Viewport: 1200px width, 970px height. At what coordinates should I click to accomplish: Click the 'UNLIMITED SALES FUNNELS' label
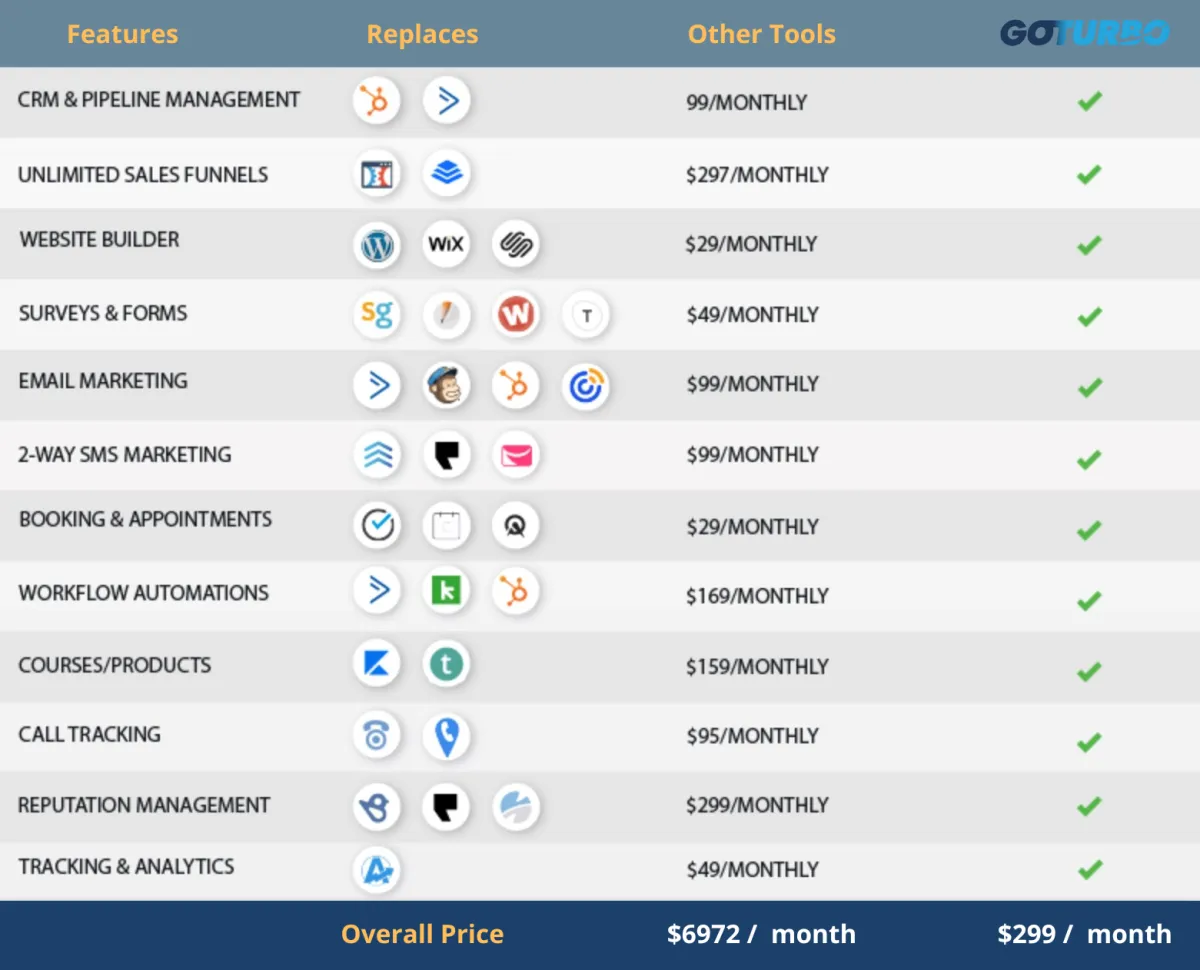coord(143,175)
